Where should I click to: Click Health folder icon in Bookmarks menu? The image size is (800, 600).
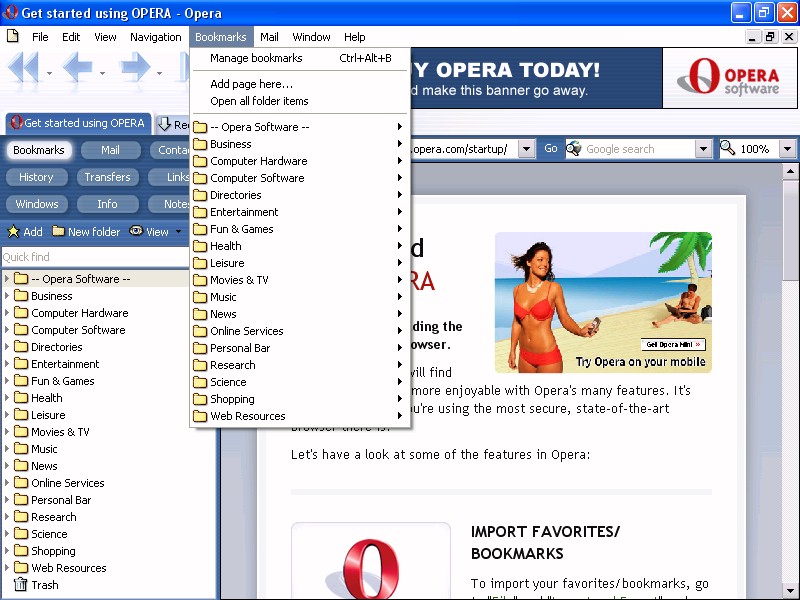[200, 246]
